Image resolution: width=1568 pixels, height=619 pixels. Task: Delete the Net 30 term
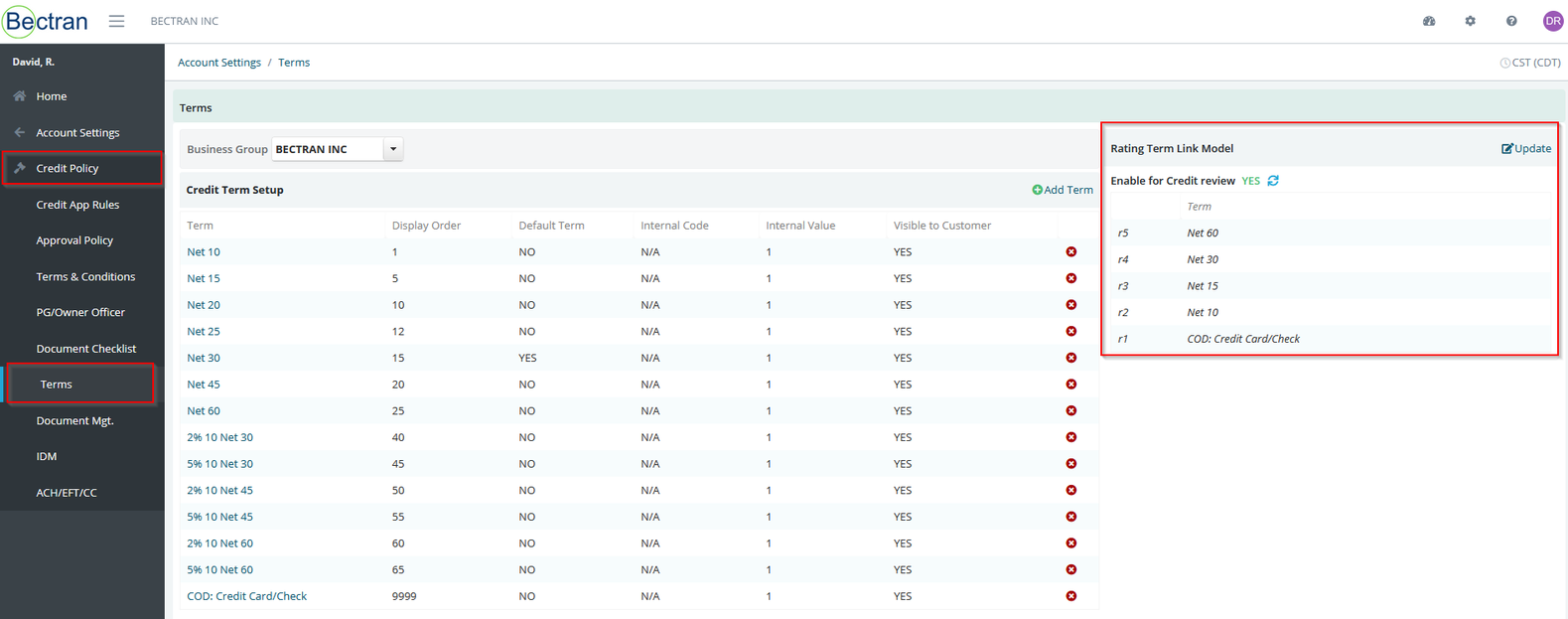point(1071,358)
